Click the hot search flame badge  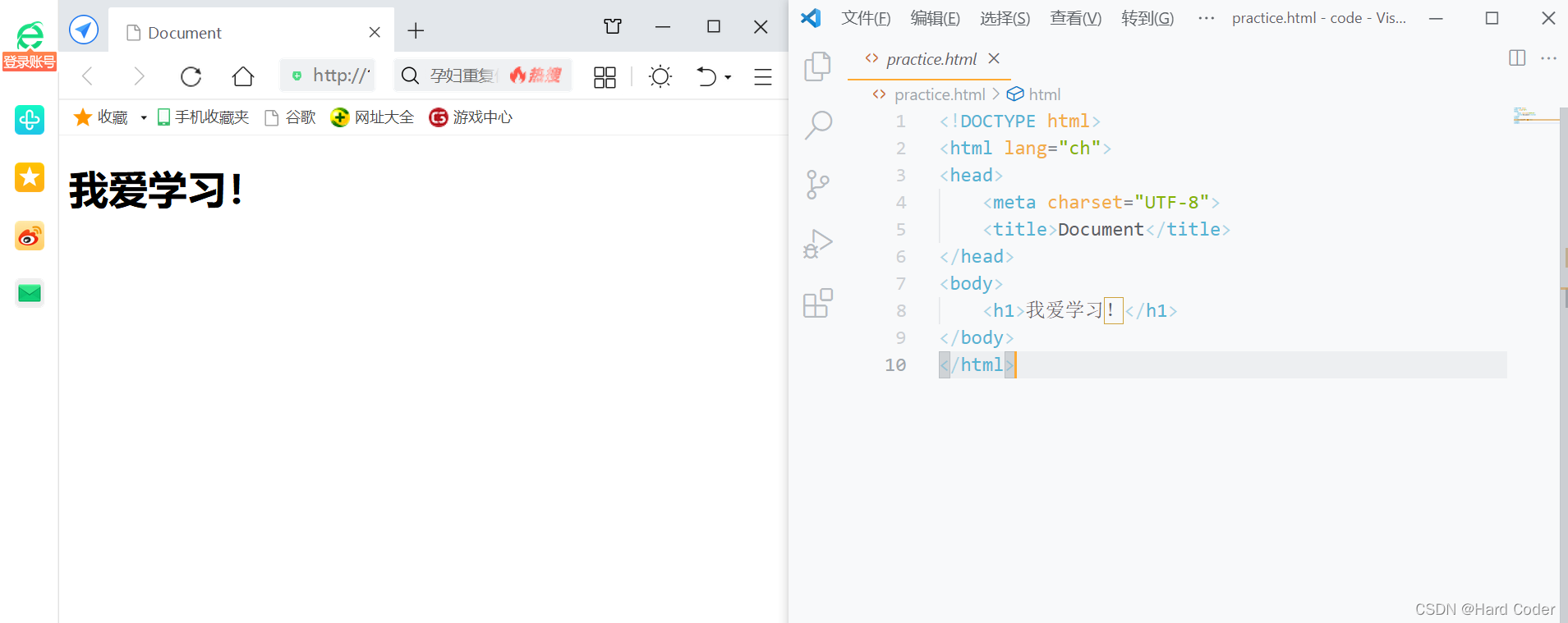click(x=536, y=76)
